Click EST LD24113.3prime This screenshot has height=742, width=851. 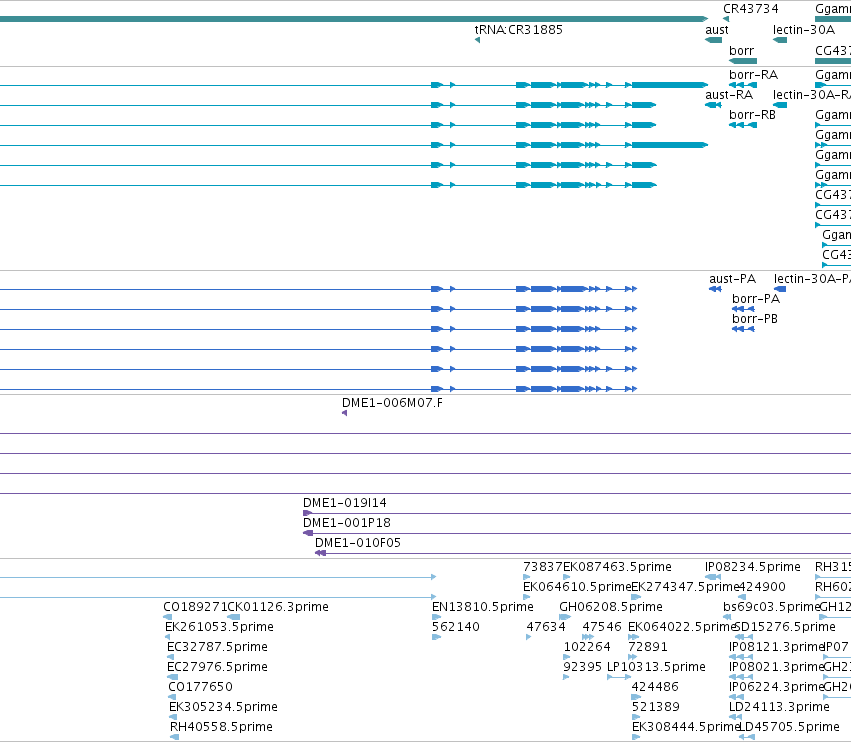[x=779, y=707]
